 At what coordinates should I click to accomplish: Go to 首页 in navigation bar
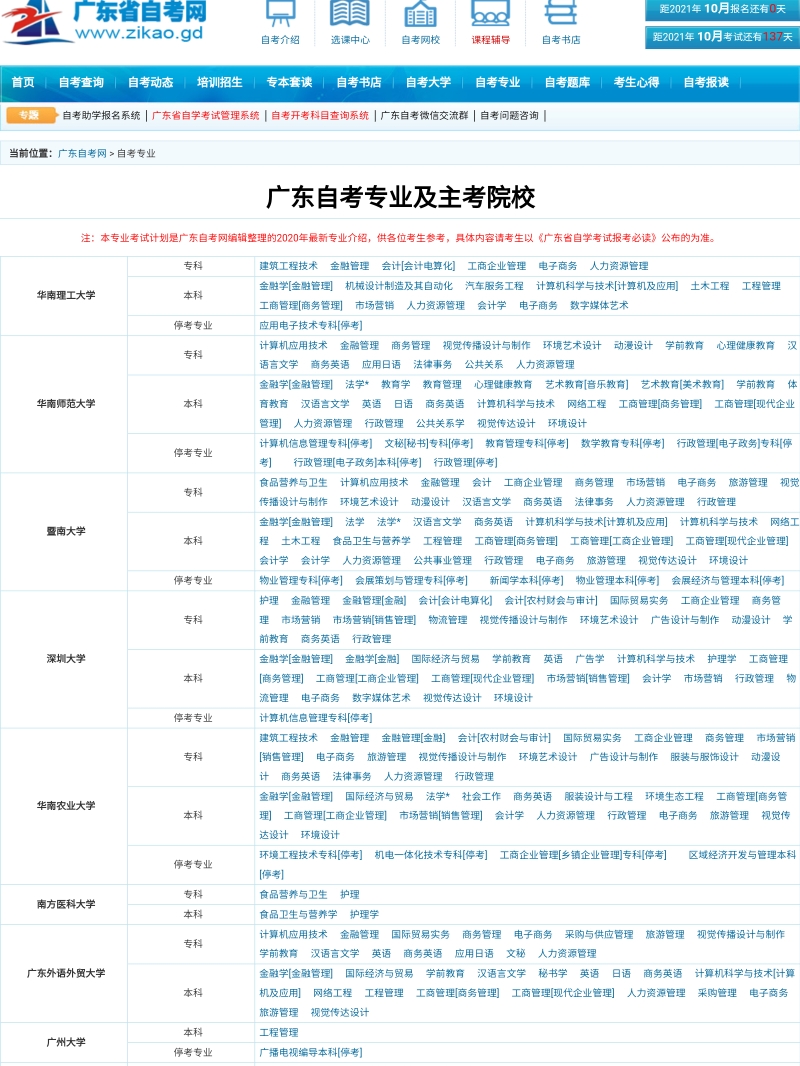pyautogui.click(x=22, y=82)
